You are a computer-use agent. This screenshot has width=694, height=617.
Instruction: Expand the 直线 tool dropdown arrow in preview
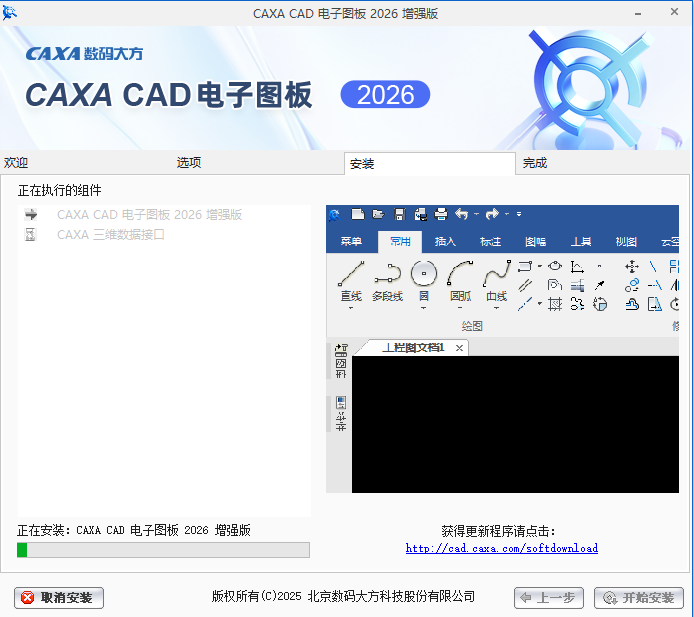(x=351, y=308)
